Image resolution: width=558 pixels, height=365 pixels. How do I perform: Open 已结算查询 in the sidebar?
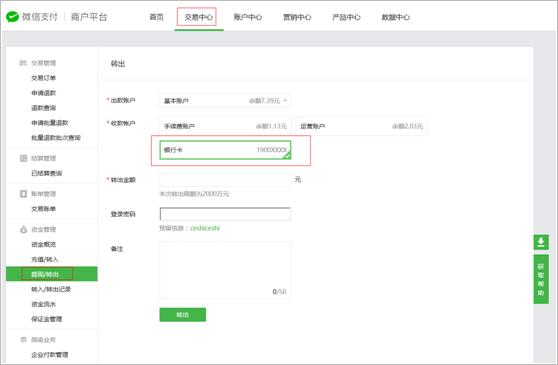point(47,173)
